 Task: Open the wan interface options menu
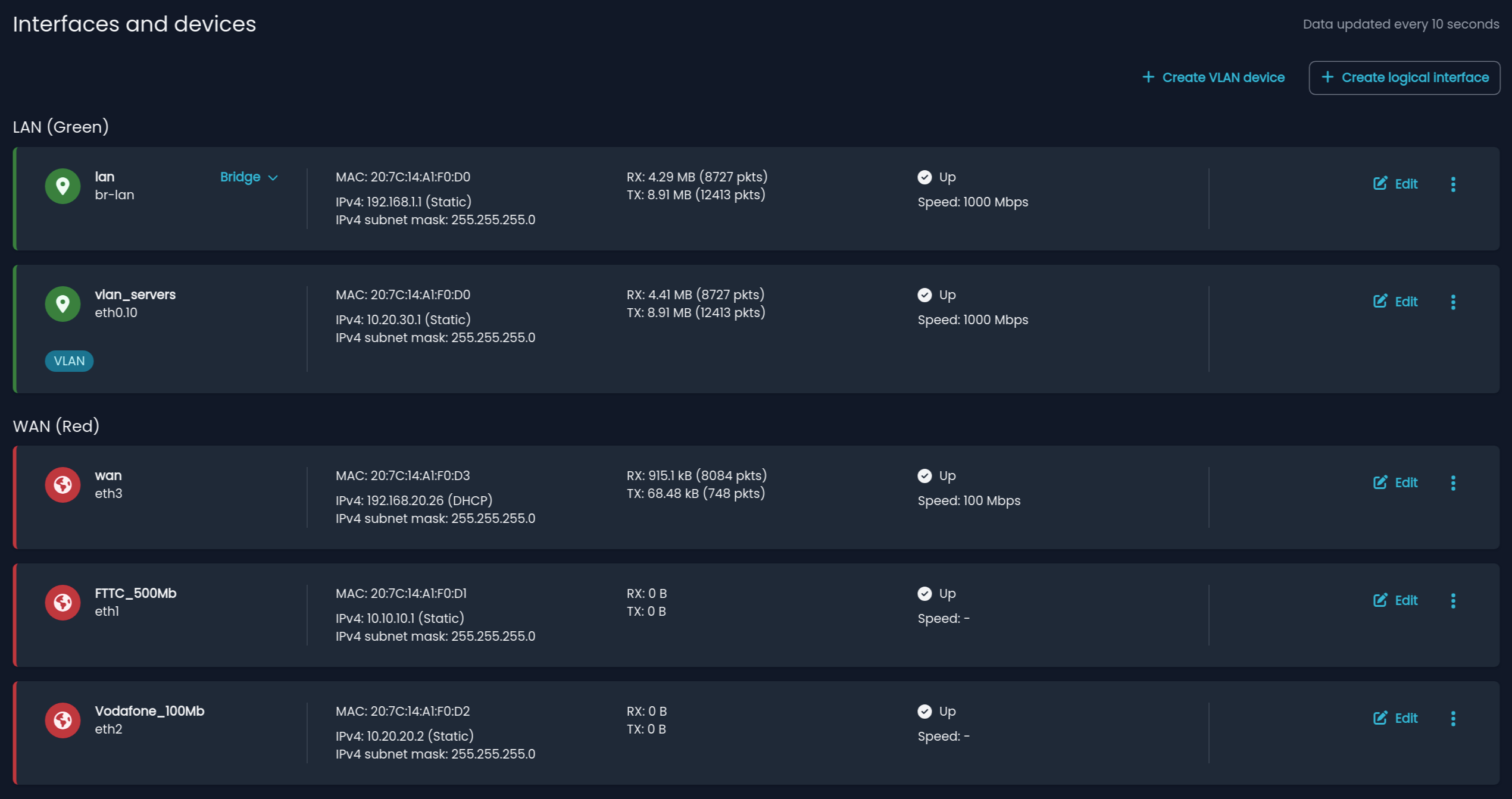pos(1453,482)
